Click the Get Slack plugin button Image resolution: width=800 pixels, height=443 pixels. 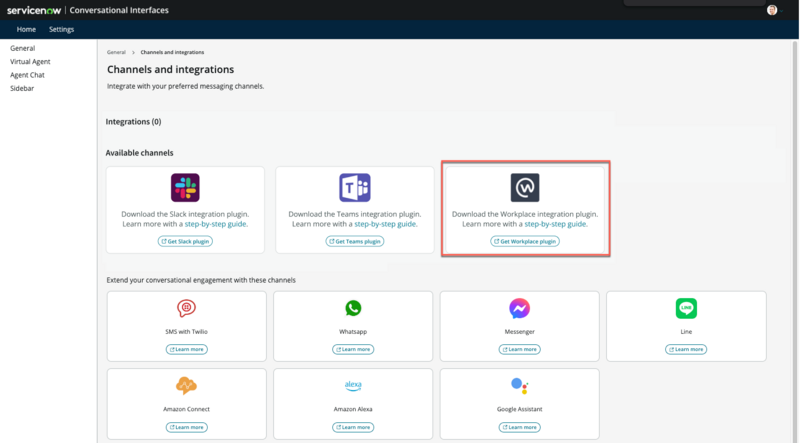point(185,241)
